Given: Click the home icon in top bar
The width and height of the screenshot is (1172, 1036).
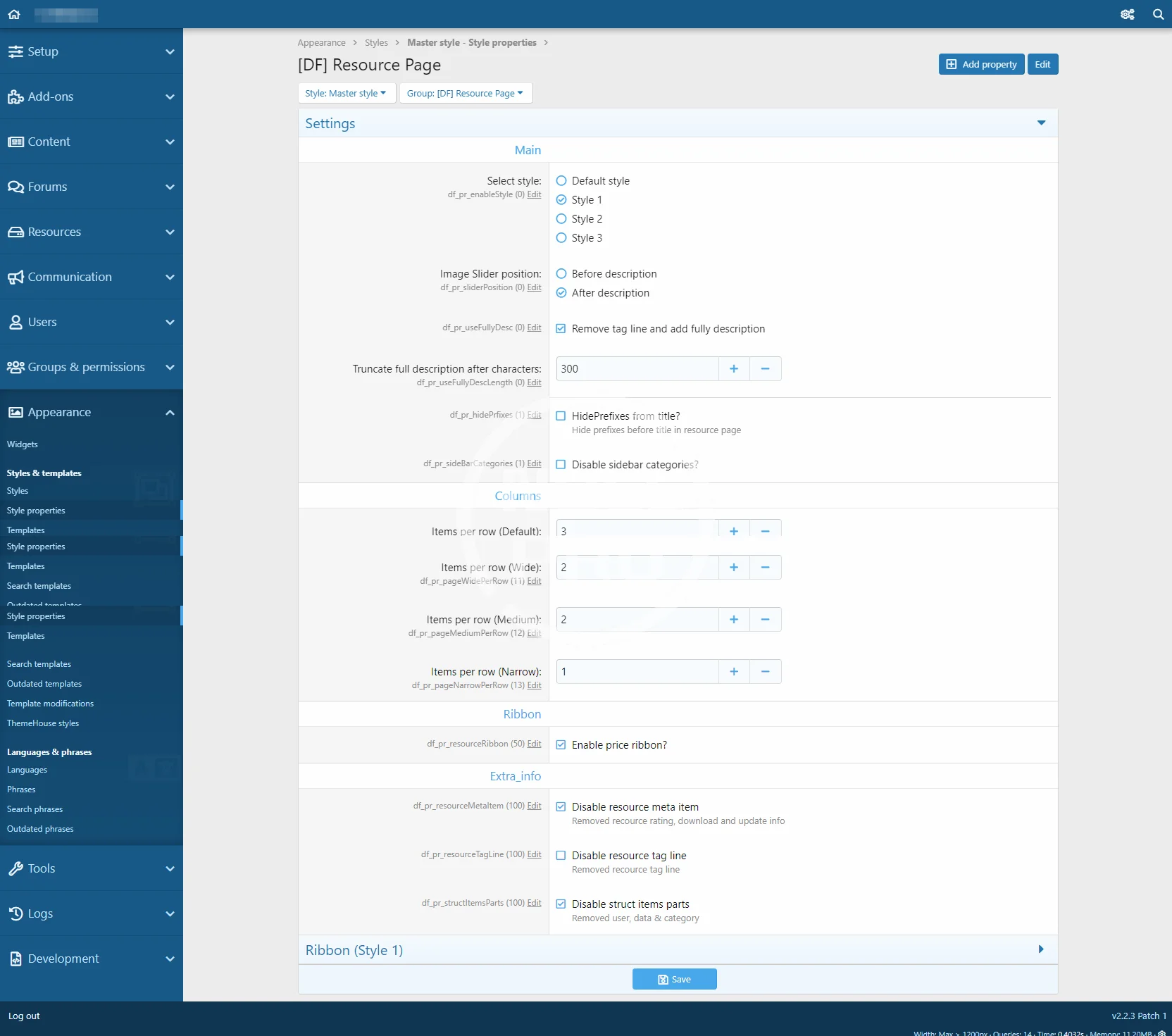Looking at the screenshot, I should pyautogui.click(x=14, y=14).
